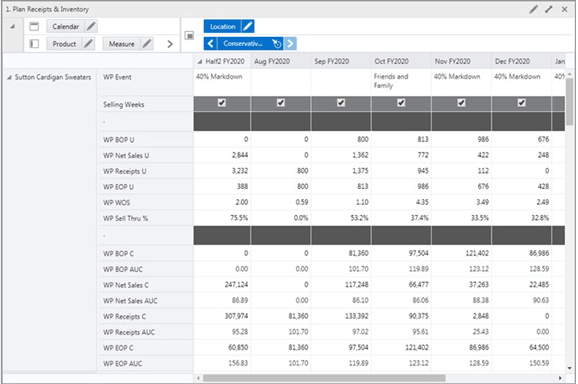Toggle Selling Weeks checkbox for Aug FY2020
The width and height of the screenshot is (578, 384).
point(281,103)
